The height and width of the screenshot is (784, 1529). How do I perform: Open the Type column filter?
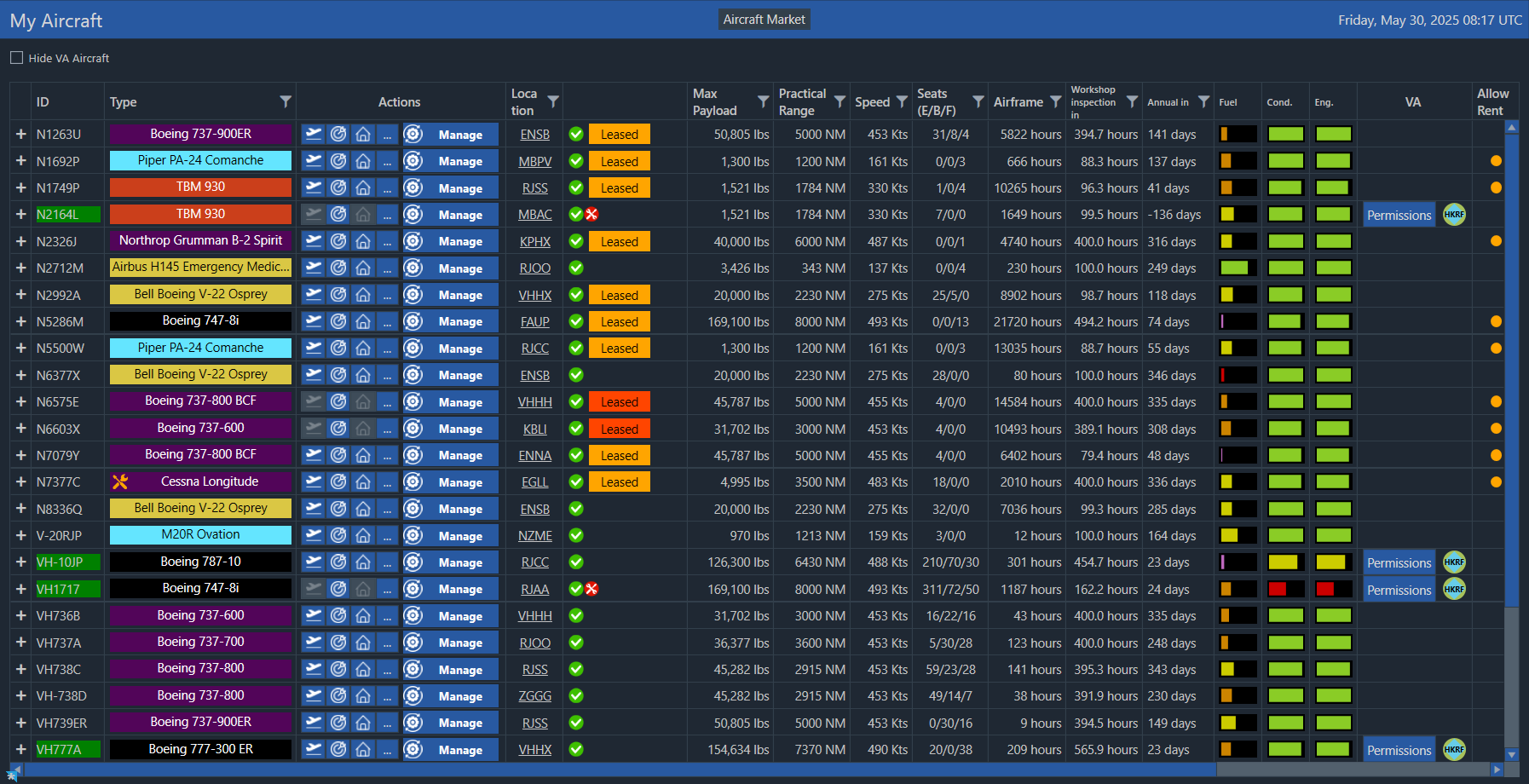pyautogui.click(x=286, y=101)
